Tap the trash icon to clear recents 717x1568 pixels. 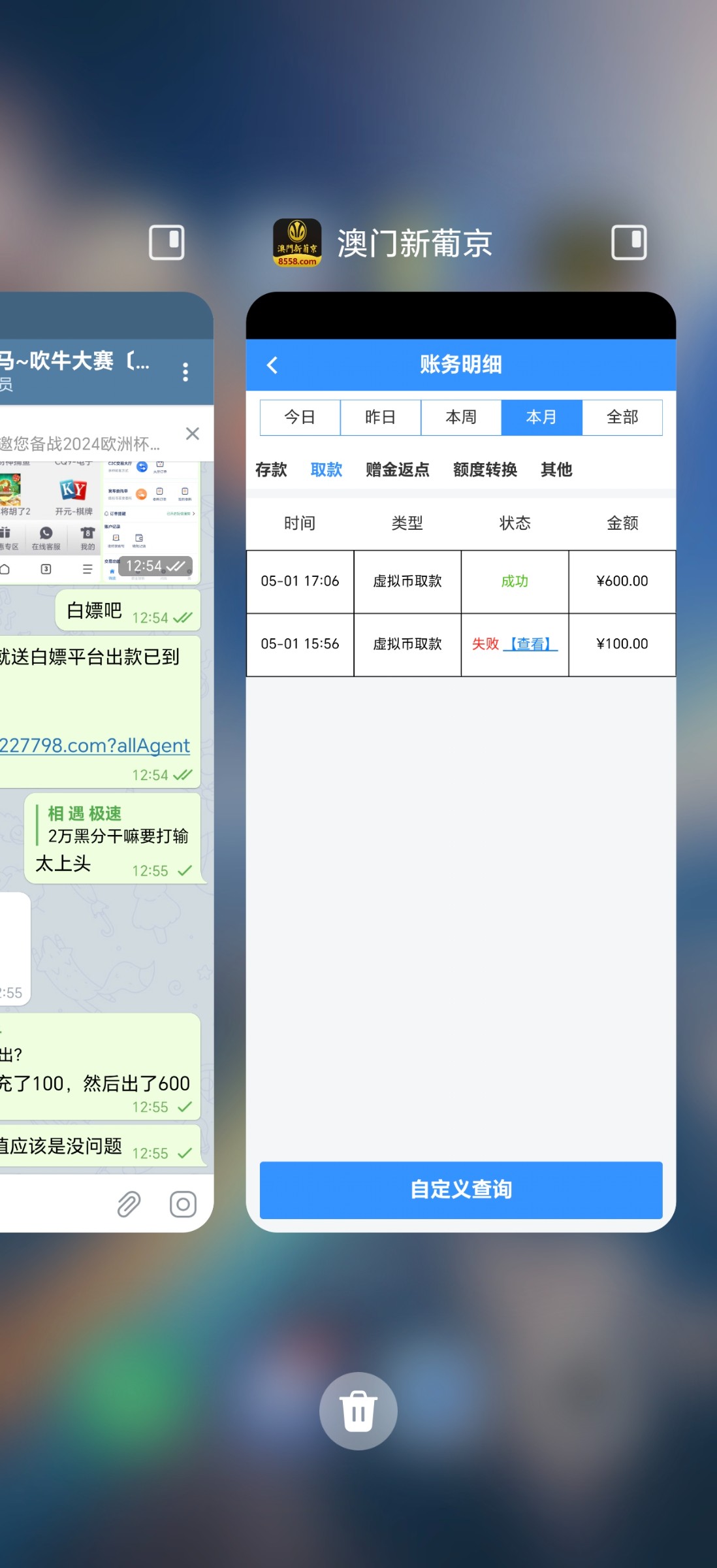point(358,1411)
